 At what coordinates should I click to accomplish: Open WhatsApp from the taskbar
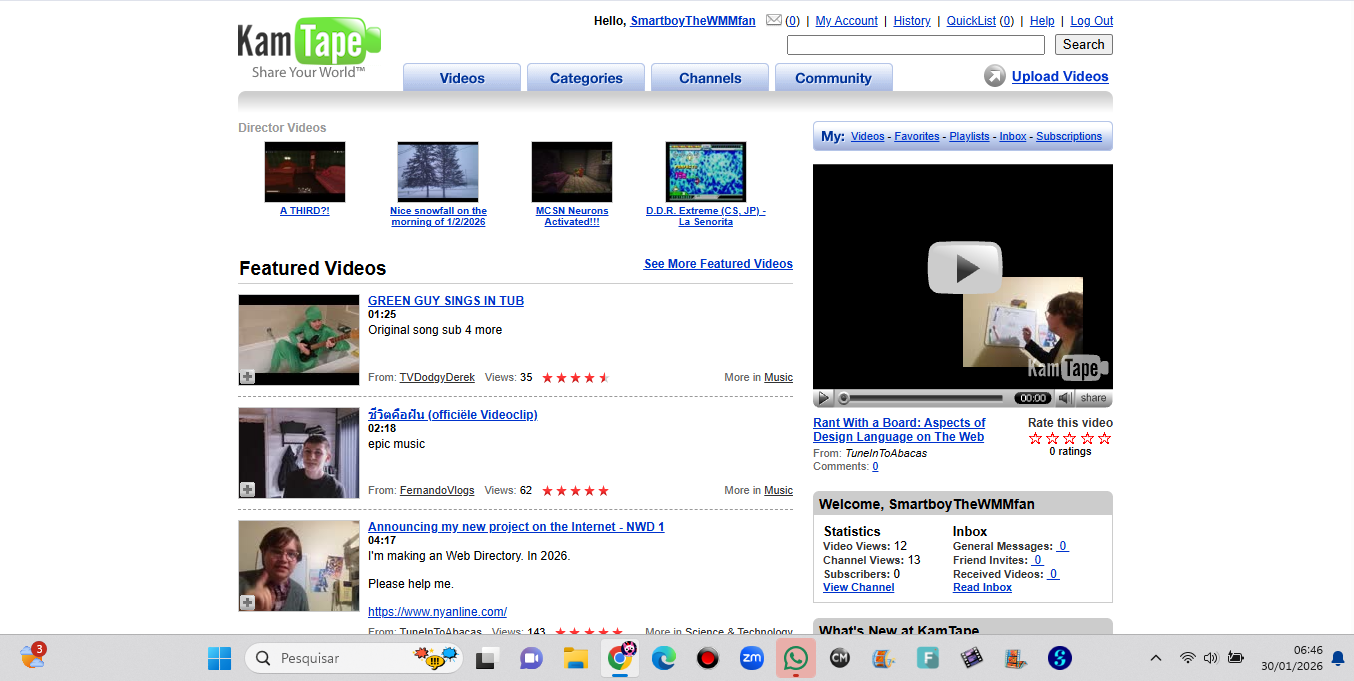pyautogui.click(x=796, y=658)
